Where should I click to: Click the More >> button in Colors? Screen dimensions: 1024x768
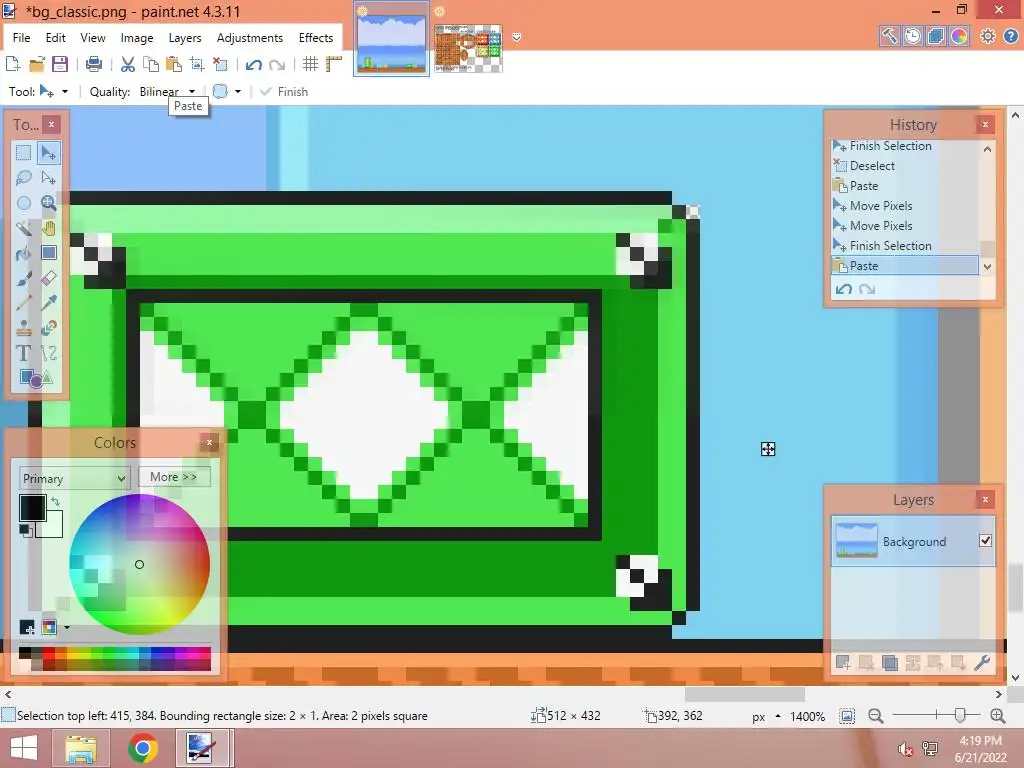coord(174,477)
